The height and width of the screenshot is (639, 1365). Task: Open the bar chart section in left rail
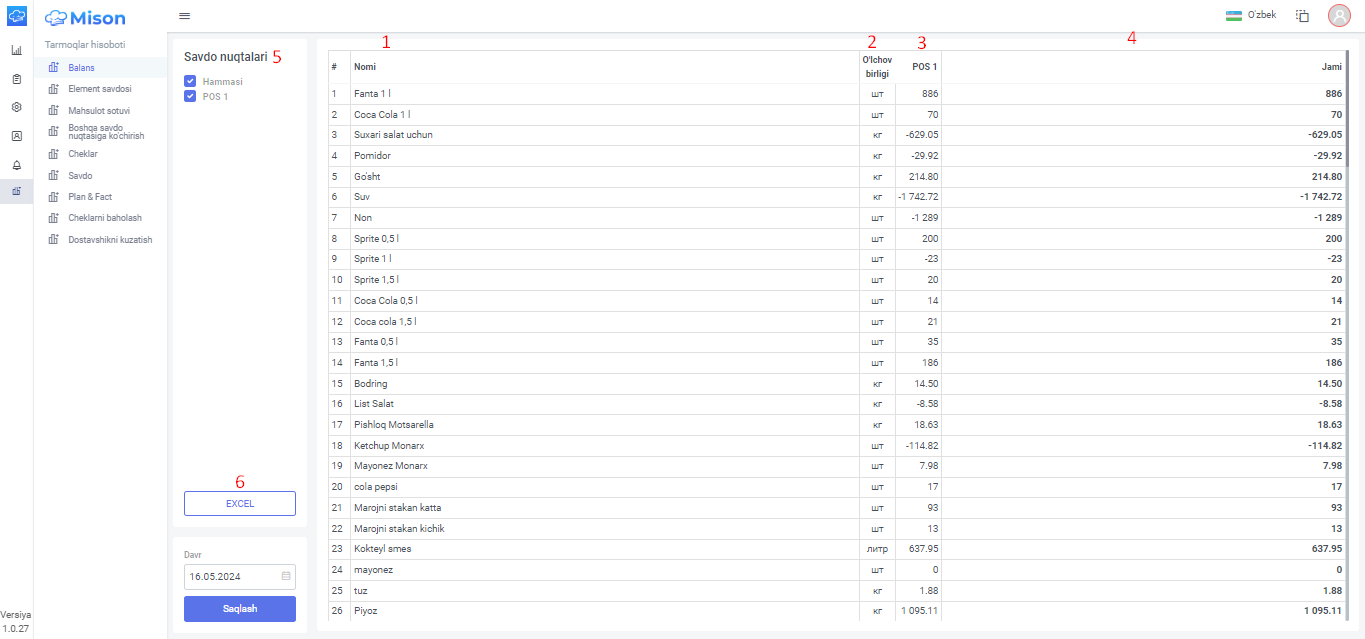16,50
